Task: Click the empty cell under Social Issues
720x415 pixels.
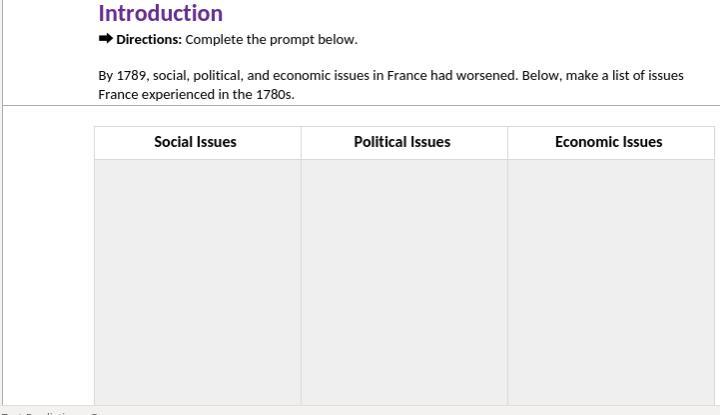Action: [197, 280]
